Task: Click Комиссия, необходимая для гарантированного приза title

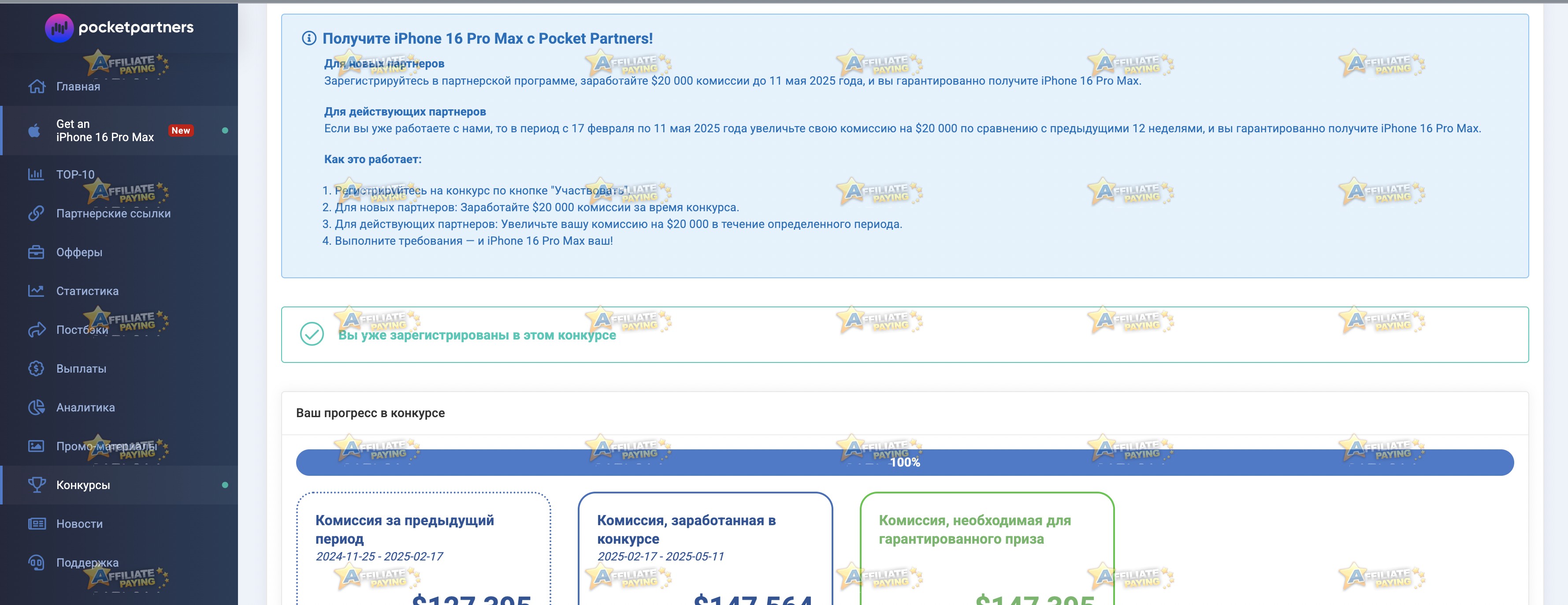Action: point(974,530)
